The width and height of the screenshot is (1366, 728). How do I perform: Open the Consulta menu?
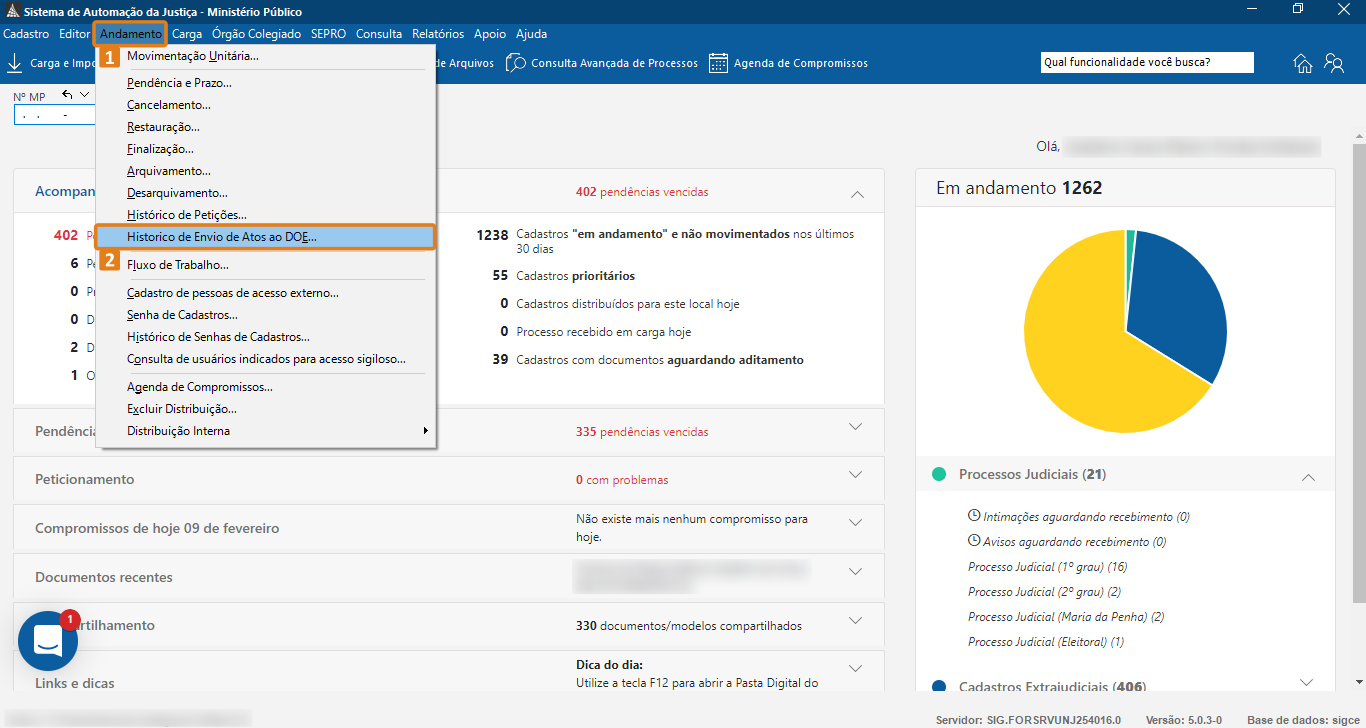coord(378,33)
